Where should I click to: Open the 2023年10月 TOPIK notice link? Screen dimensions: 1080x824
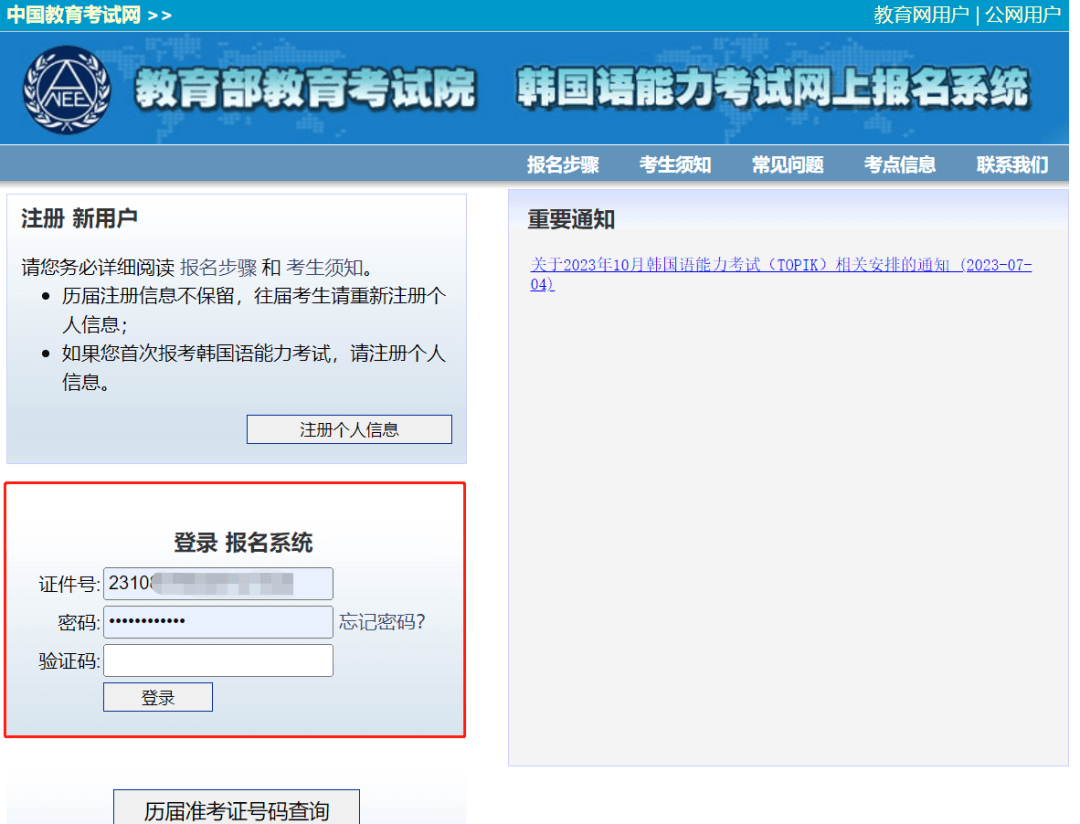tap(780, 274)
